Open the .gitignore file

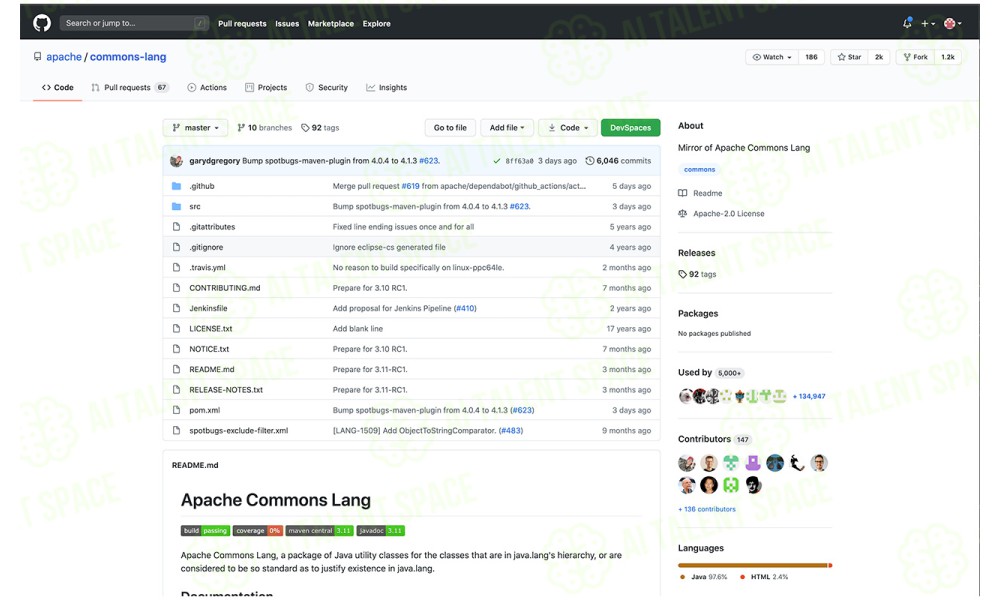click(x=206, y=247)
